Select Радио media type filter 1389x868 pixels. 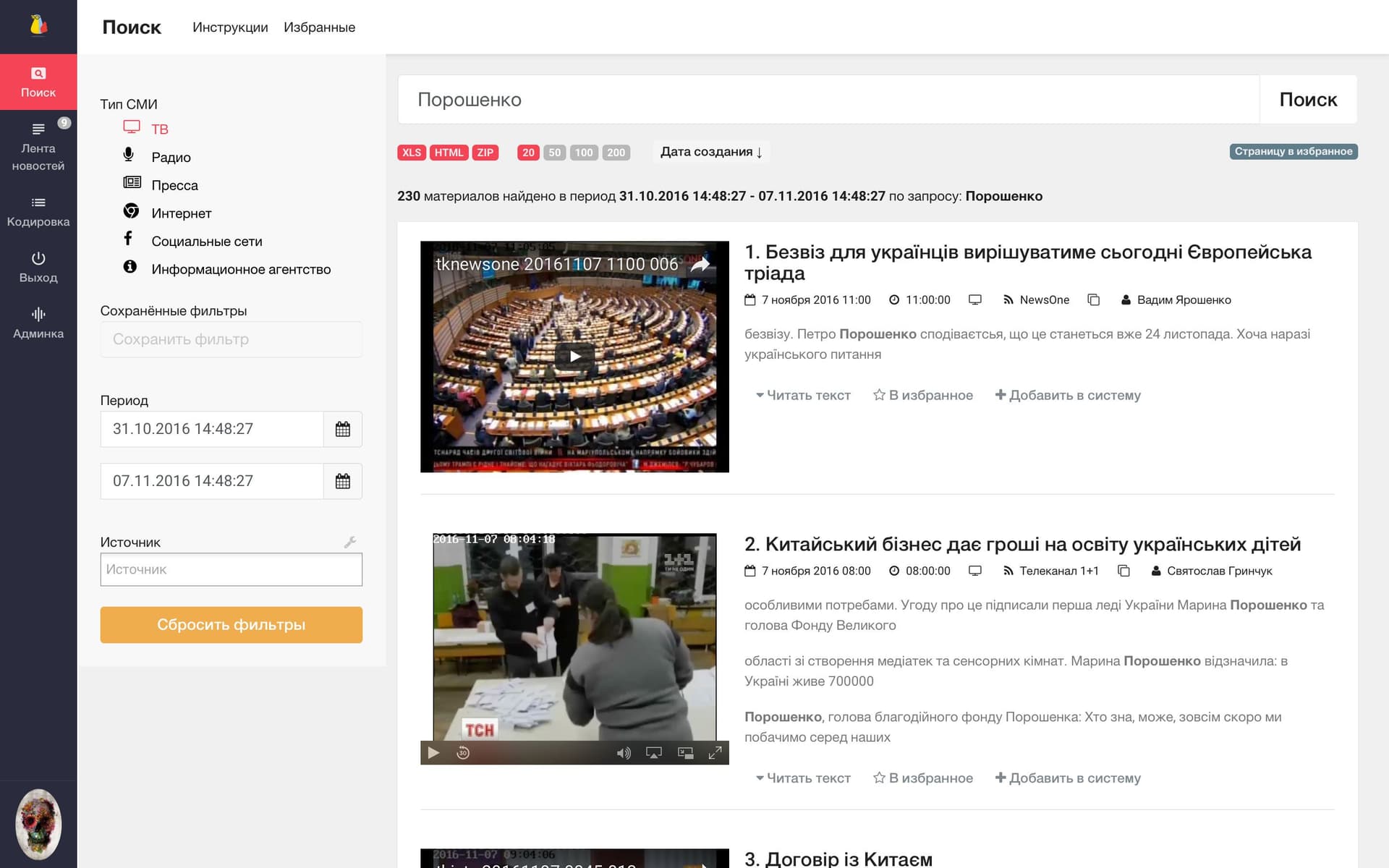coord(157,157)
